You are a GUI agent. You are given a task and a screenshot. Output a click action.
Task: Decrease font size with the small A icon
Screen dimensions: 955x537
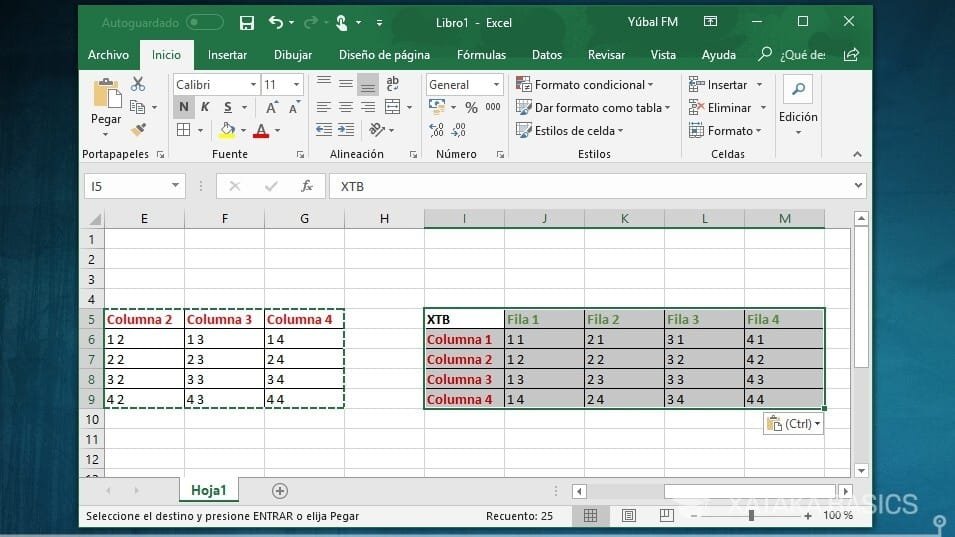(294, 107)
